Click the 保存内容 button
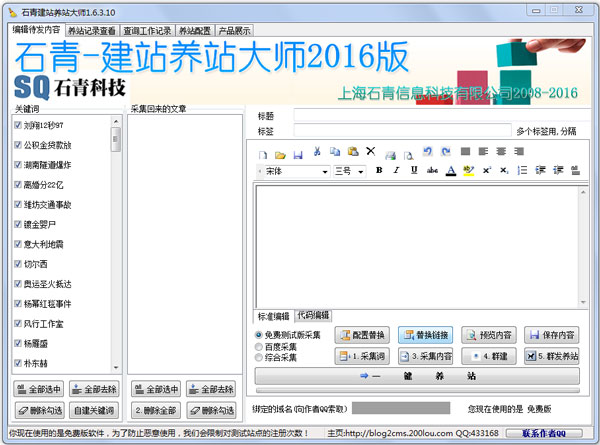The height and width of the screenshot is (445, 600). (551, 335)
